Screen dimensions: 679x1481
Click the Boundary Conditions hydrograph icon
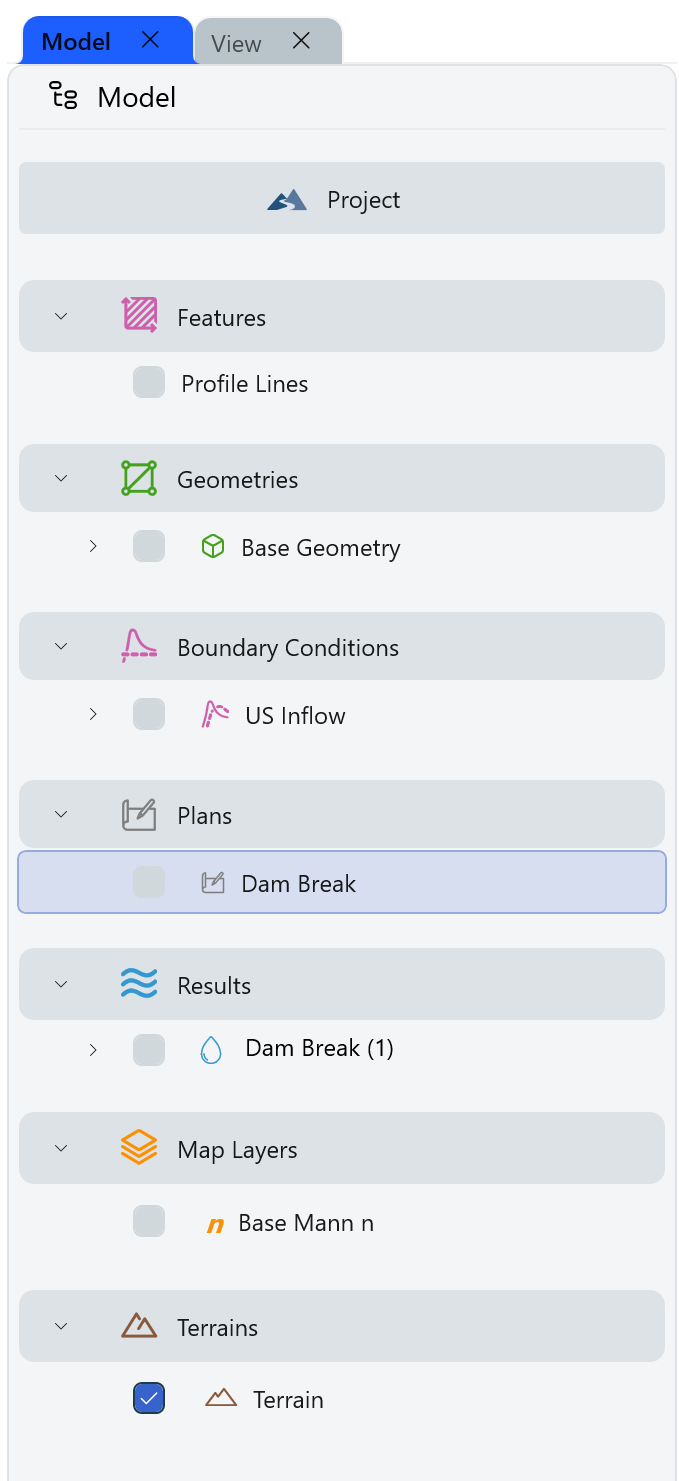pyautogui.click(x=139, y=646)
